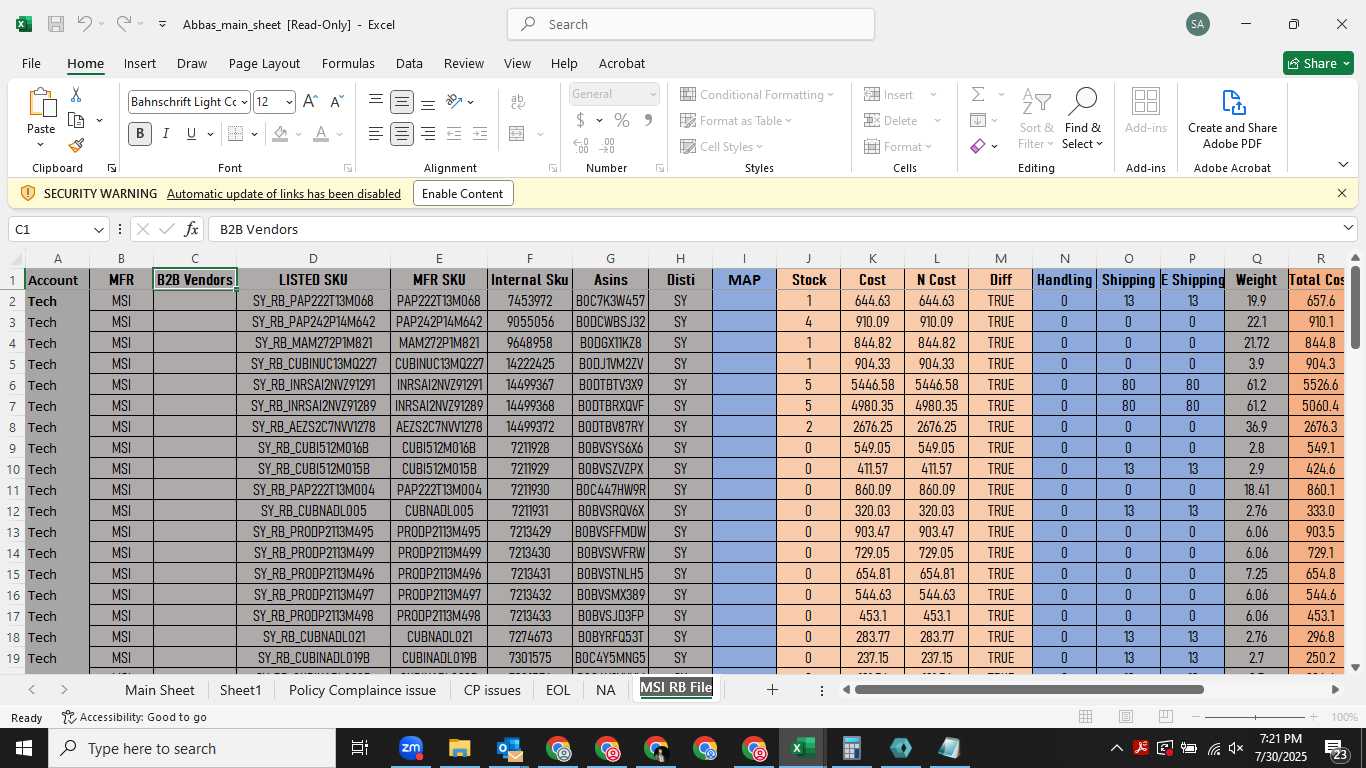Click Automatic update of links disabled link
Image resolution: width=1366 pixels, height=768 pixels.
pos(284,193)
